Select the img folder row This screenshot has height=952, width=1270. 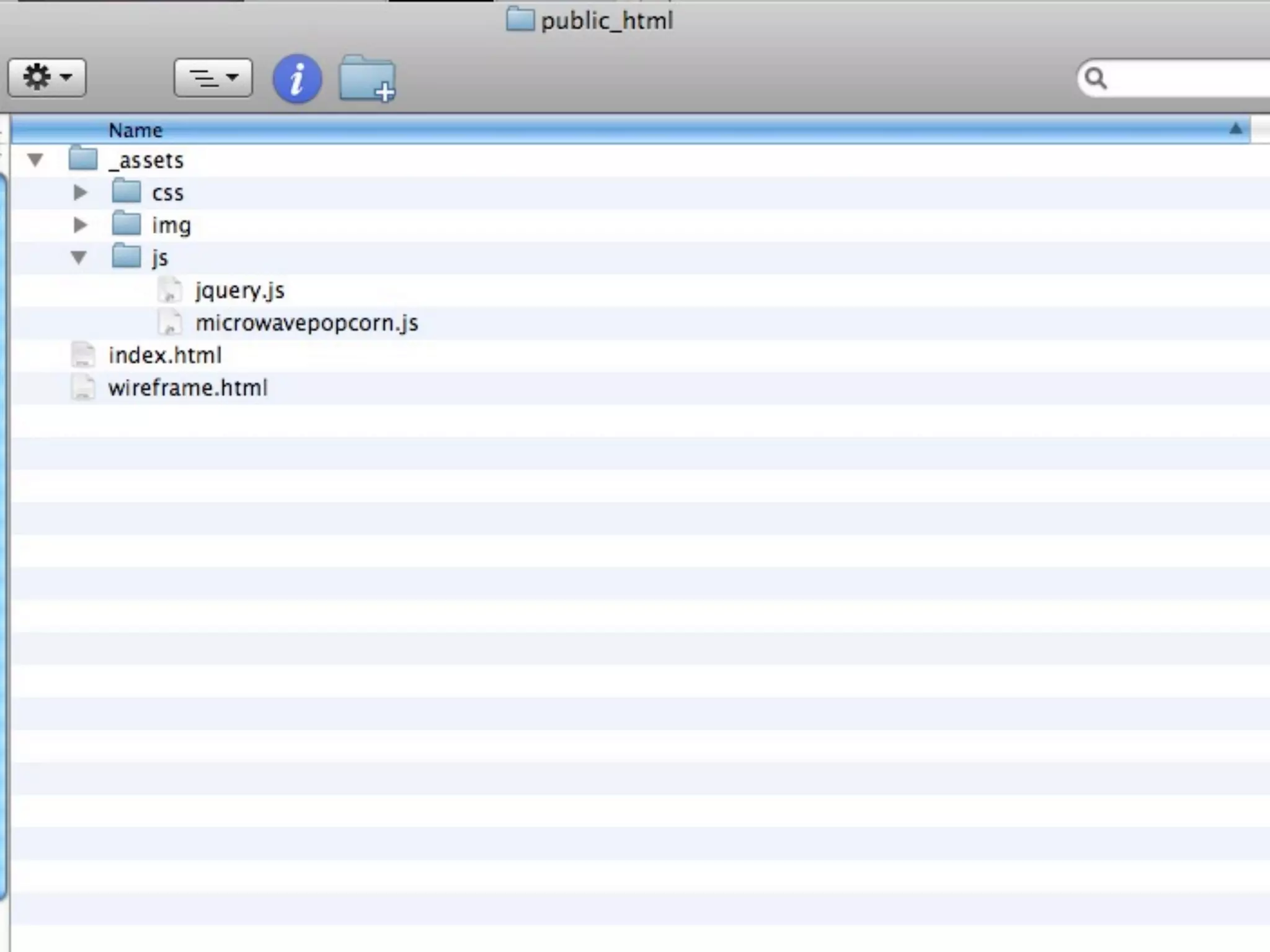coord(171,226)
